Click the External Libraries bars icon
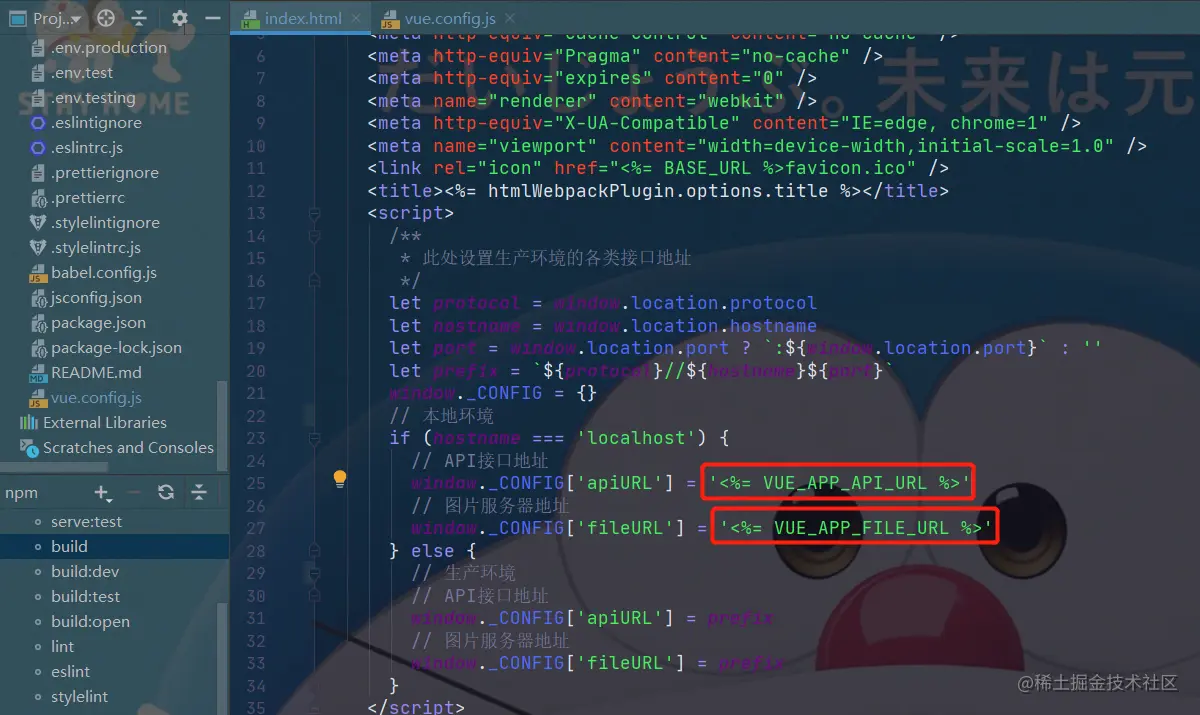 tap(28, 423)
